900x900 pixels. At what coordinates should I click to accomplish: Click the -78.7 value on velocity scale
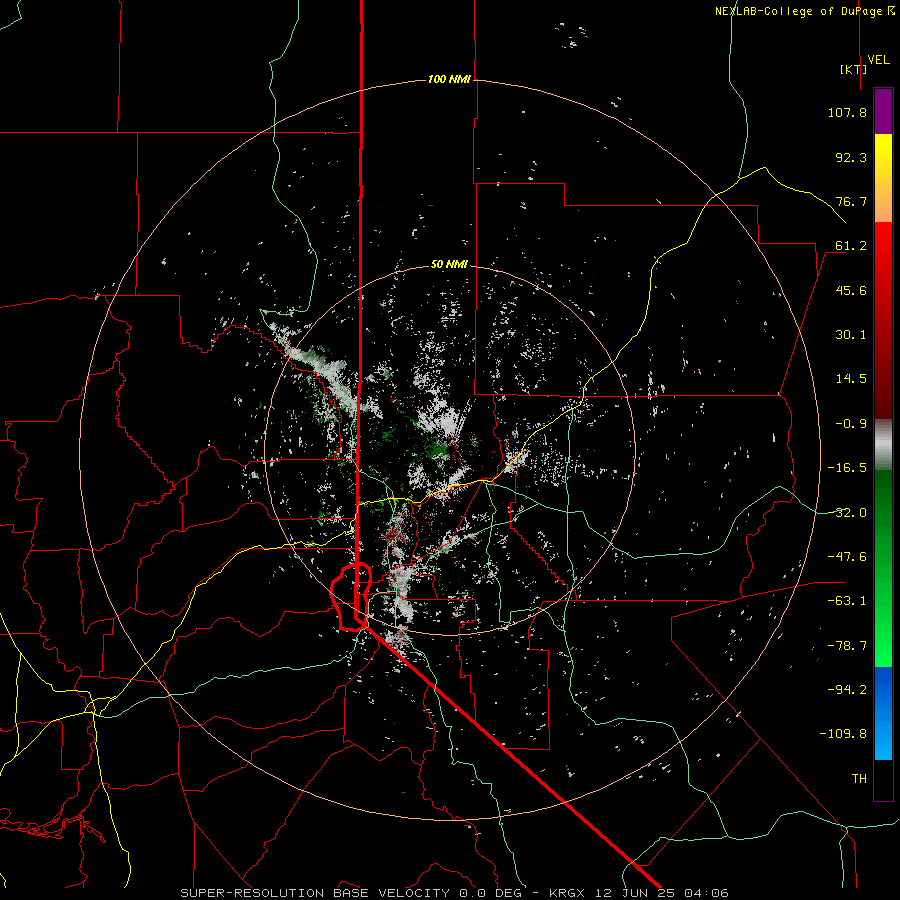point(847,646)
